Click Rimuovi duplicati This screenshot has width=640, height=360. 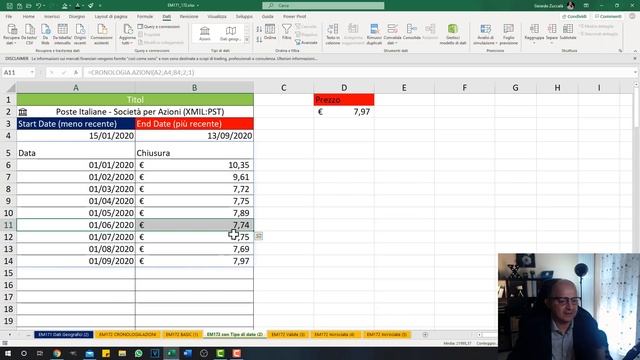tap(374, 34)
